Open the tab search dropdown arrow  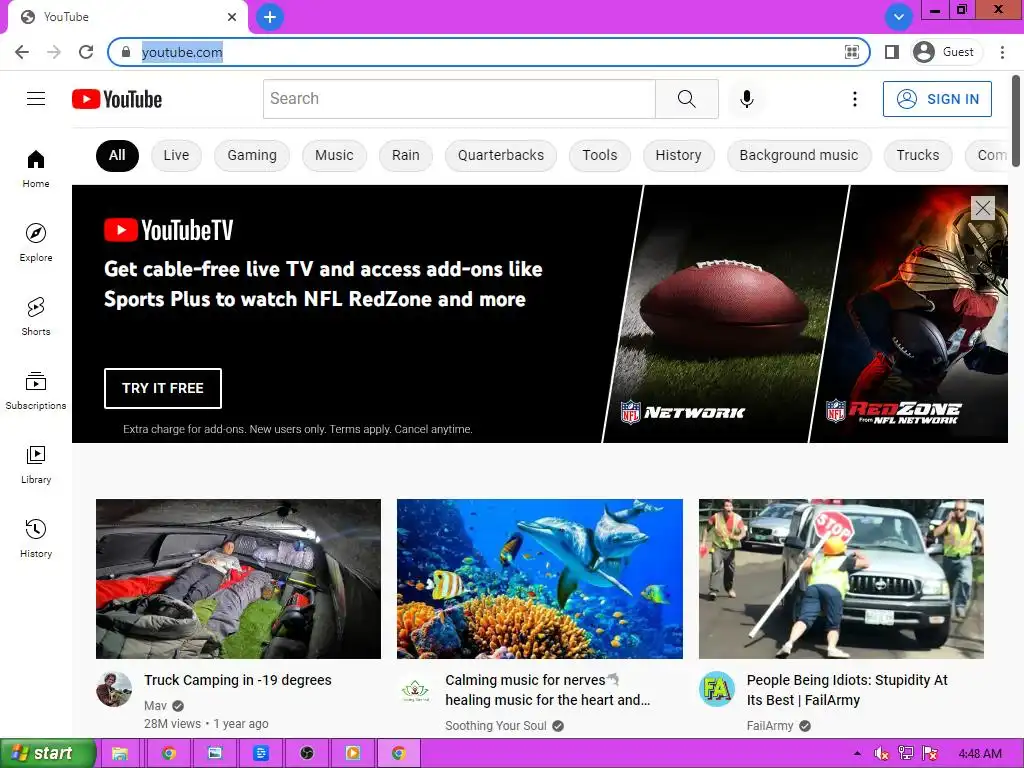click(x=899, y=17)
